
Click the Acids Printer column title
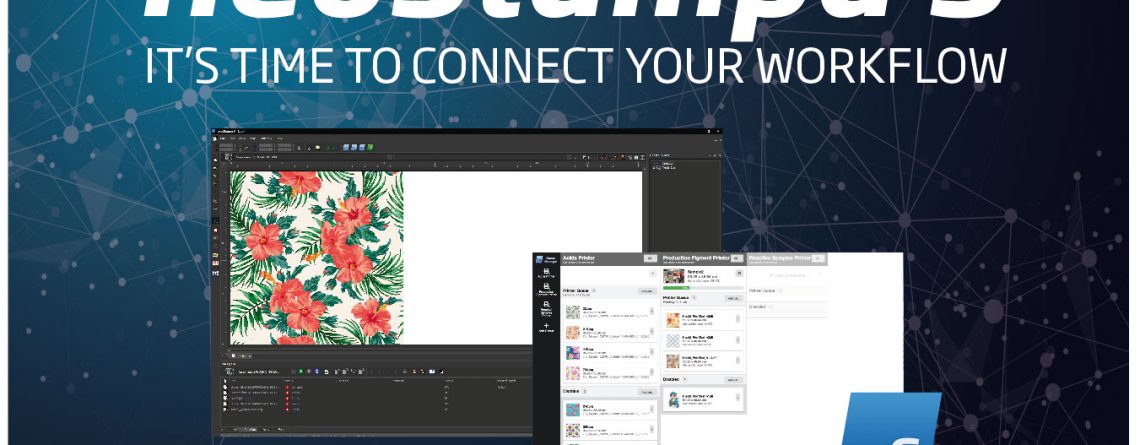(579, 257)
